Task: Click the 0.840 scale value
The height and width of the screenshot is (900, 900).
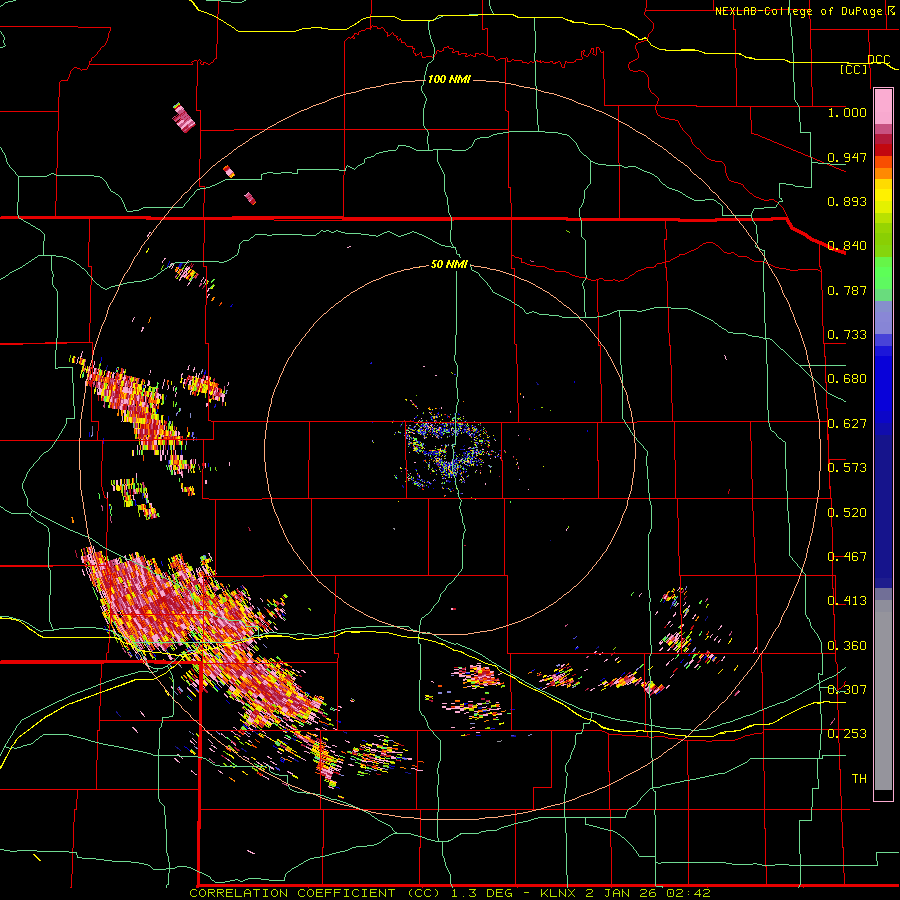Action: click(x=847, y=246)
